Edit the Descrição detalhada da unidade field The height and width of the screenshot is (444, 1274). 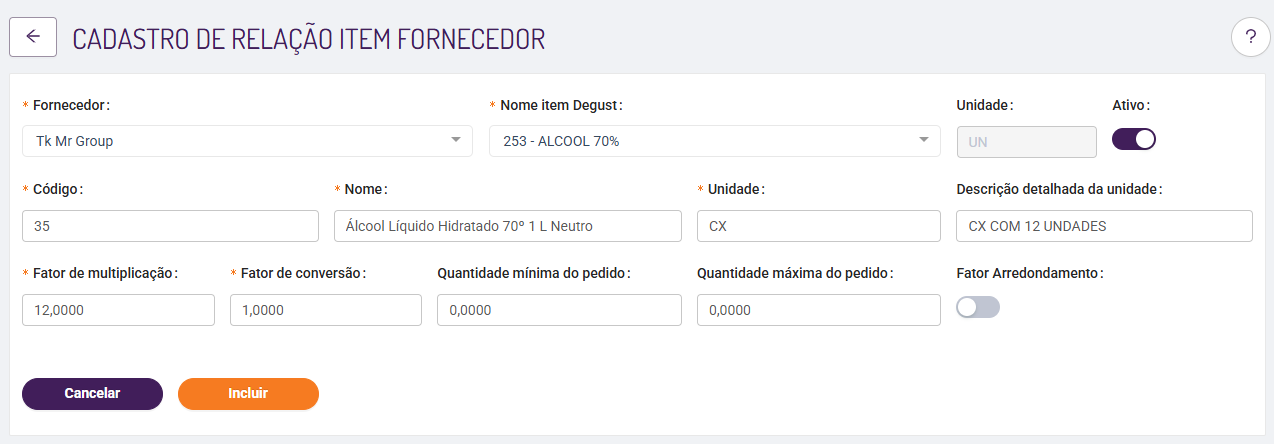(1104, 226)
